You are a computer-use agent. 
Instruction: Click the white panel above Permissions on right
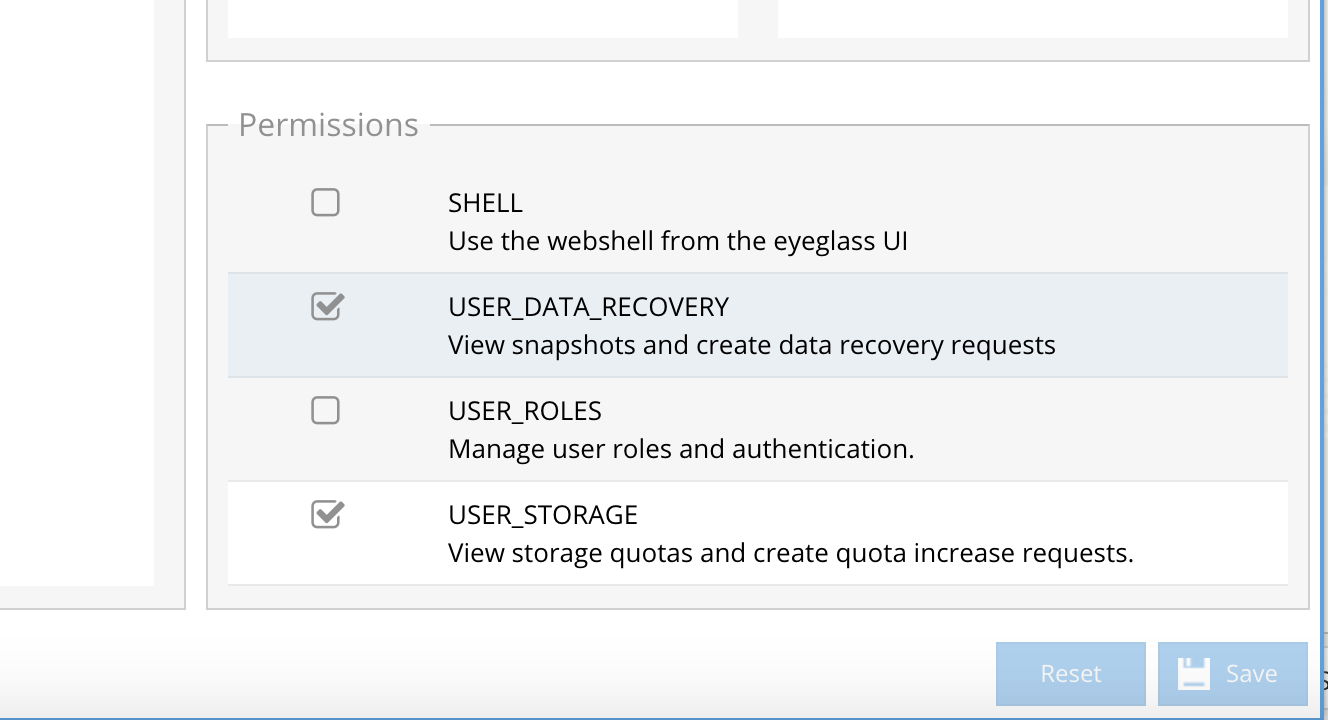1032,18
